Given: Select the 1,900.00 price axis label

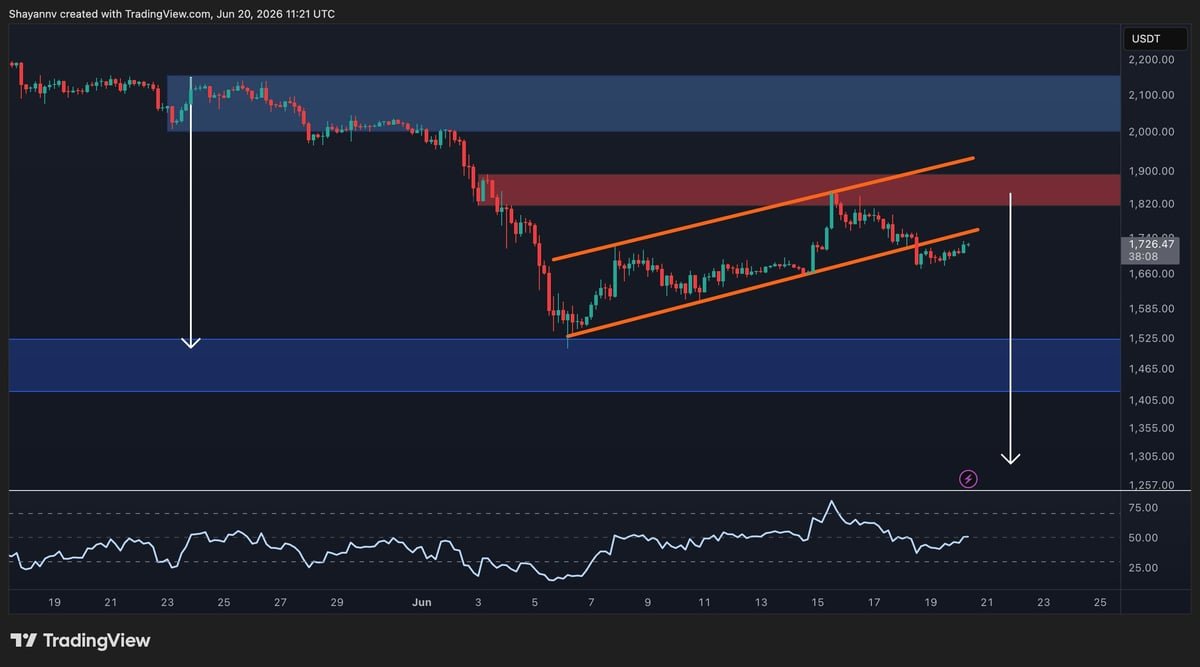Looking at the screenshot, I should pos(1150,171).
